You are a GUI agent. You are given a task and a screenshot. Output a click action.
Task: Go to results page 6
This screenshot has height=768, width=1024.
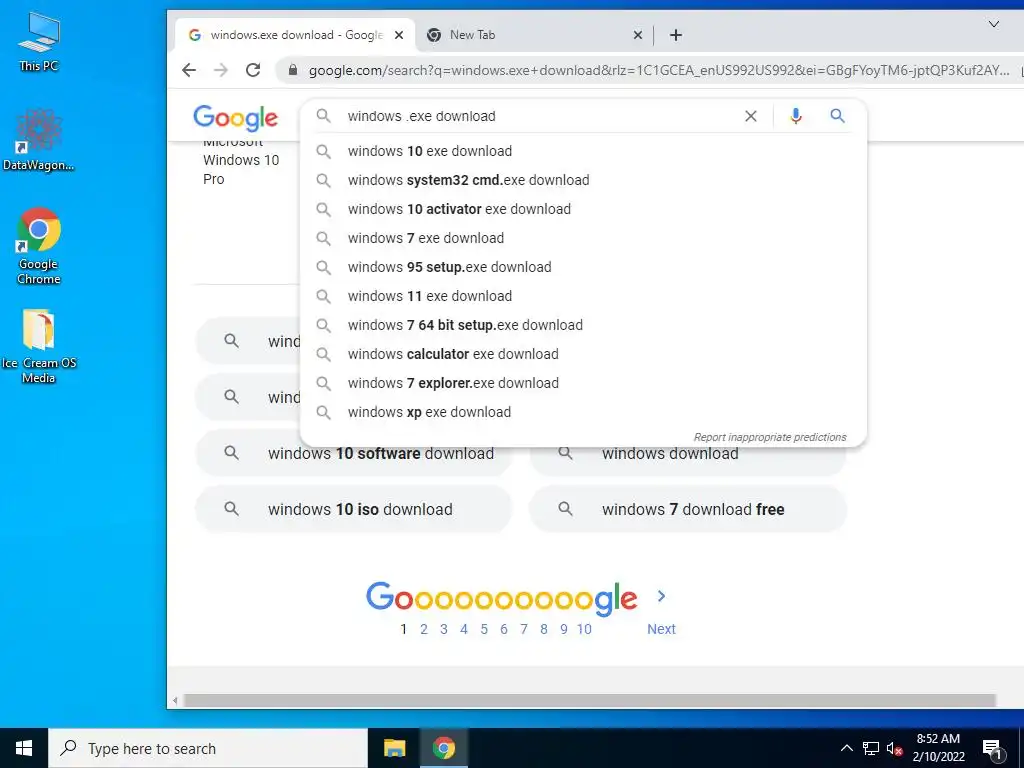pos(504,629)
